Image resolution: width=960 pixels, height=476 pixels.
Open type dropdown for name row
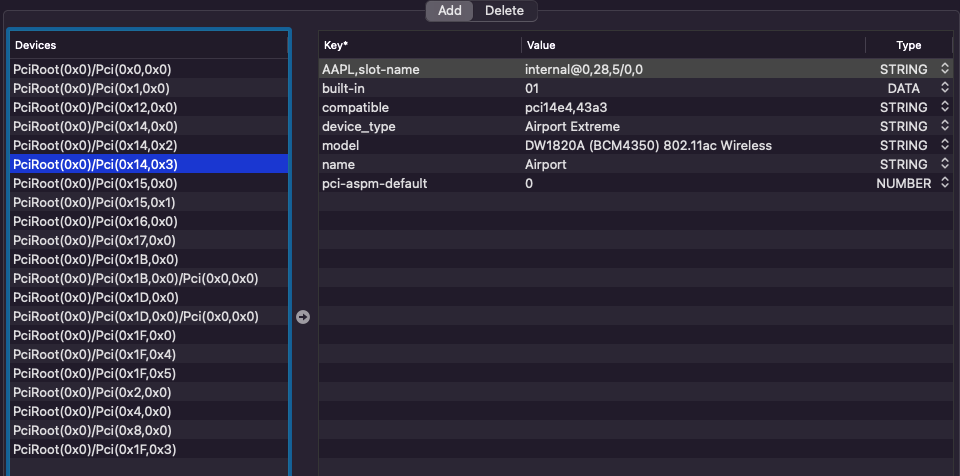pyautogui.click(x=944, y=164)
